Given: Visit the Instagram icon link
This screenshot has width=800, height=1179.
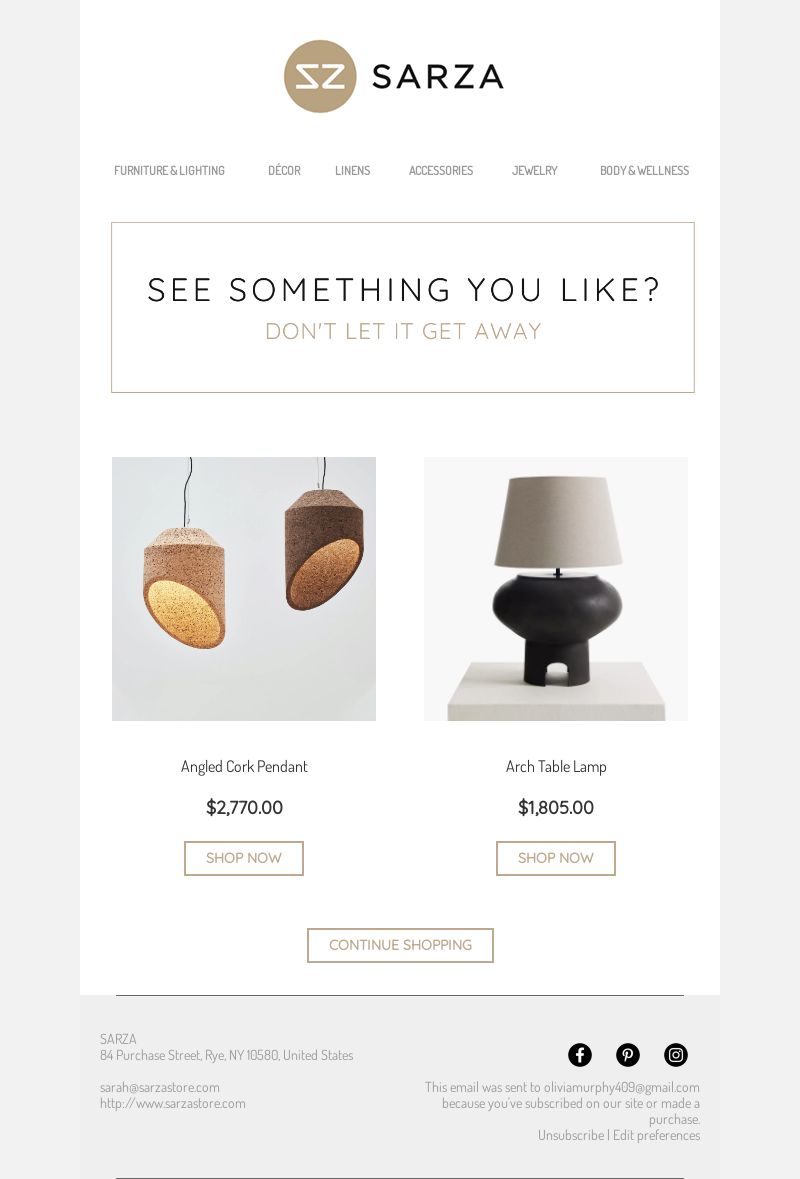Looking at the screenshot, I should [x=676, y=1055].
